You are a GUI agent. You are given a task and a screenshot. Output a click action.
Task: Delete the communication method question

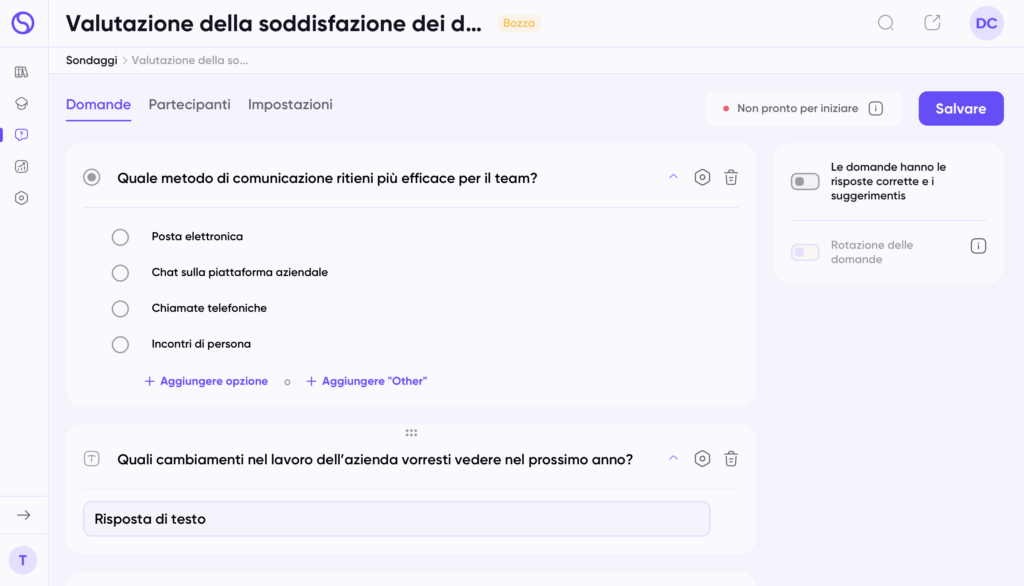(731, 178)
